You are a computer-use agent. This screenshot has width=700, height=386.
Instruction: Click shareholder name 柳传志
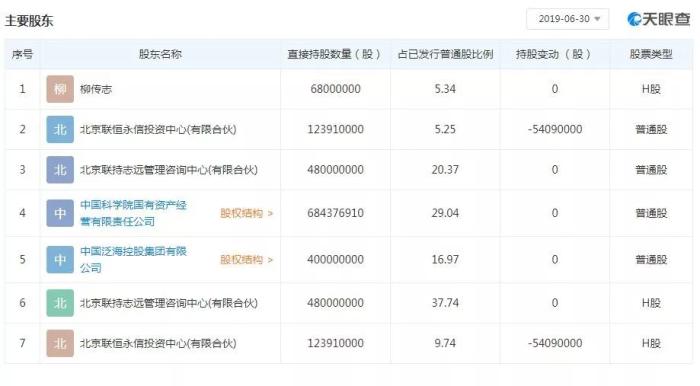[x=96, y=89]
